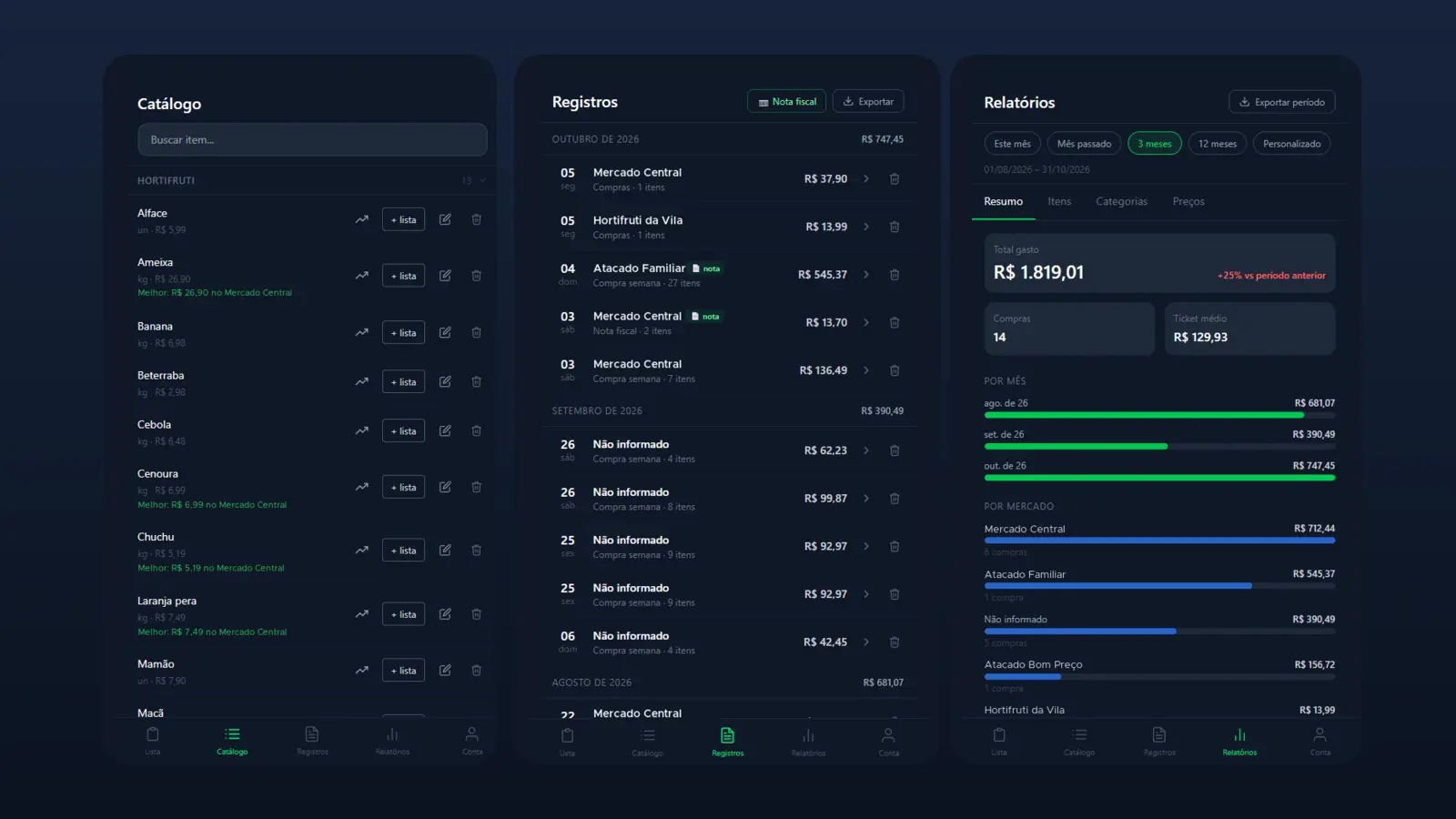Select the Mês passado period
1456x819 pixels.
coord(1084,144)
